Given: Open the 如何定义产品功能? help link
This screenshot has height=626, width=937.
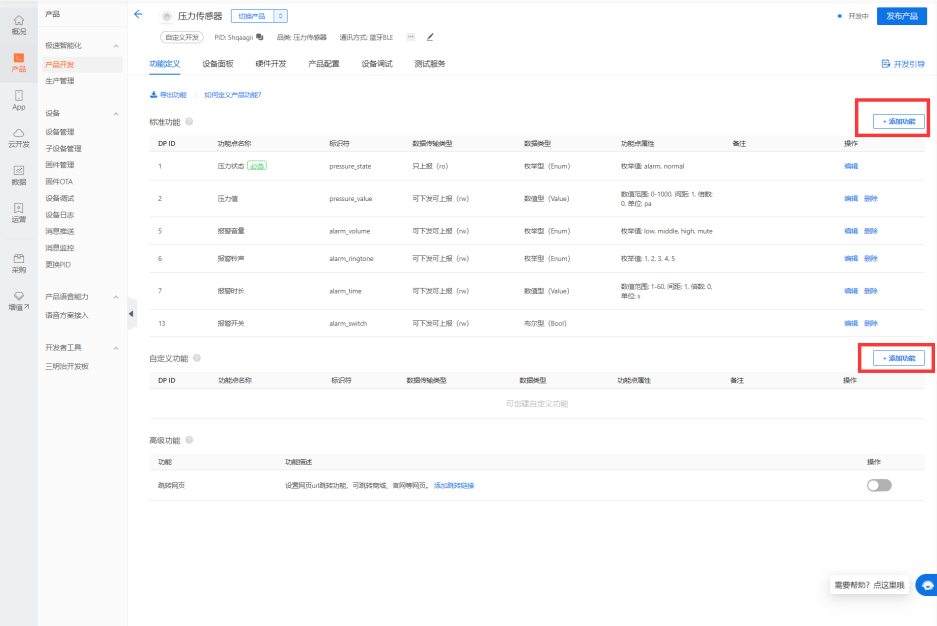Looking at the screenshot, I should pos(232,94).
